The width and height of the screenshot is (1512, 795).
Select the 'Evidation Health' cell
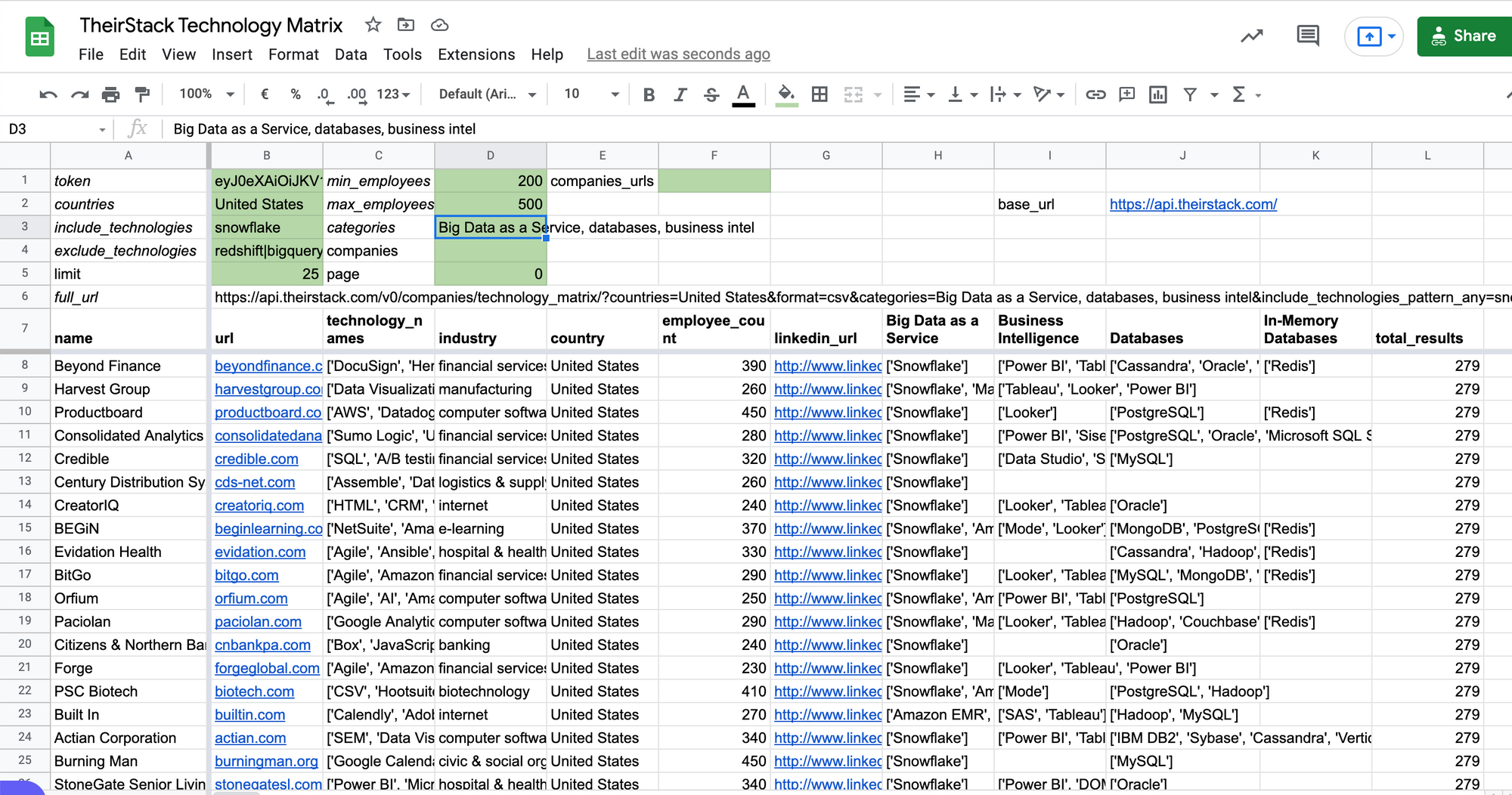tap(129, 552)
